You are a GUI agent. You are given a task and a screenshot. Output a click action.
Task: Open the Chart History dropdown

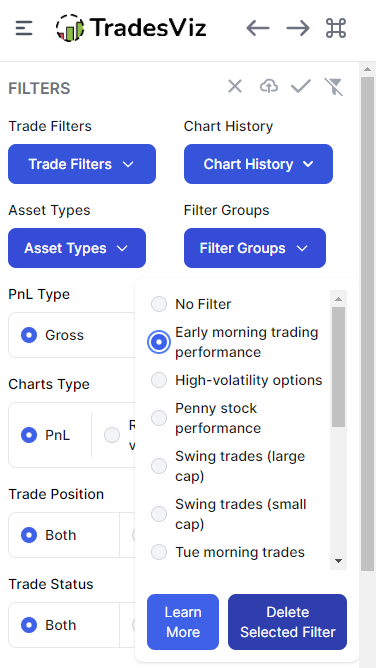pyautogui.click(x=258, y=164)
